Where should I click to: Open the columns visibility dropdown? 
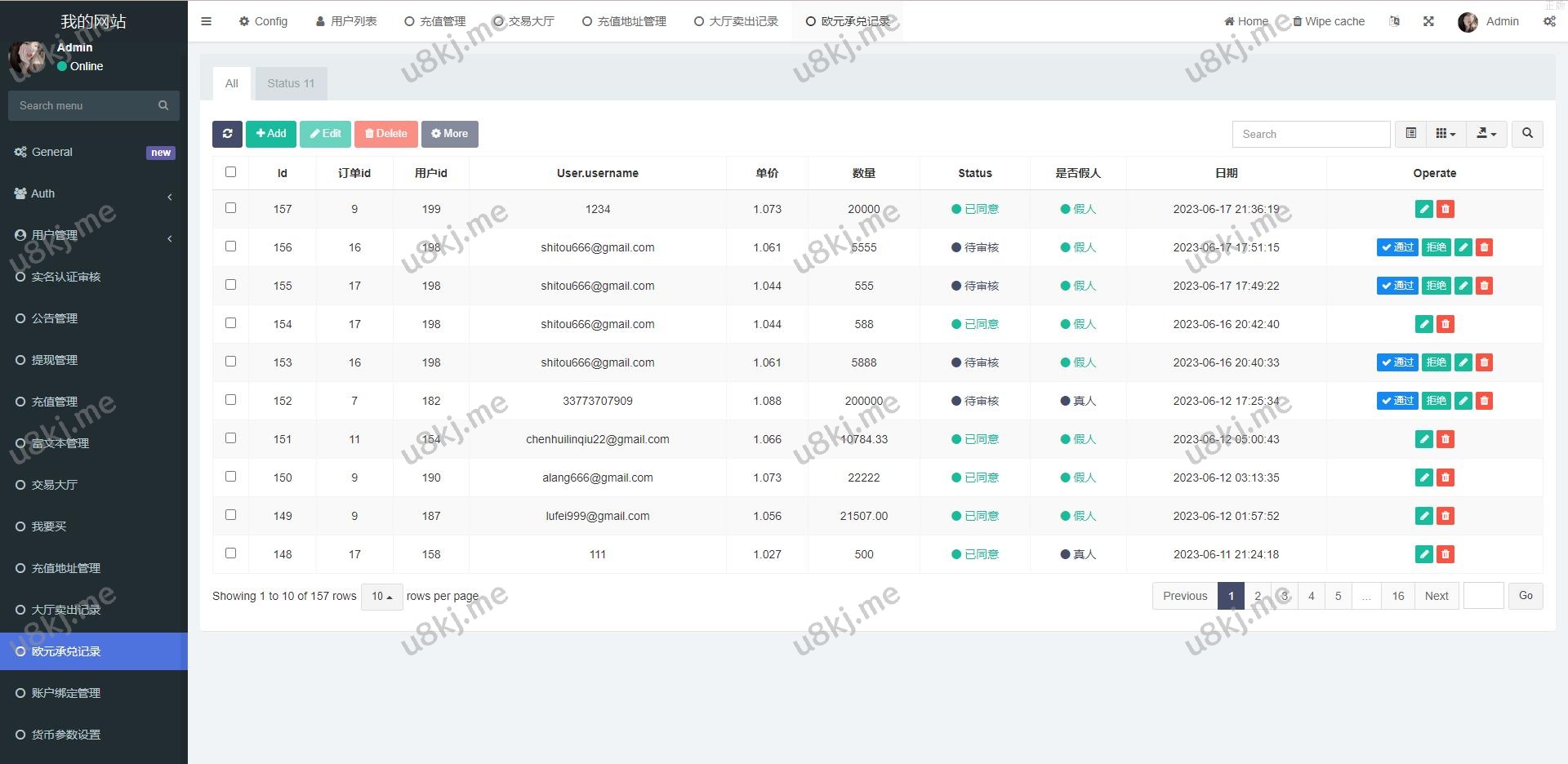pos(1445,134)
